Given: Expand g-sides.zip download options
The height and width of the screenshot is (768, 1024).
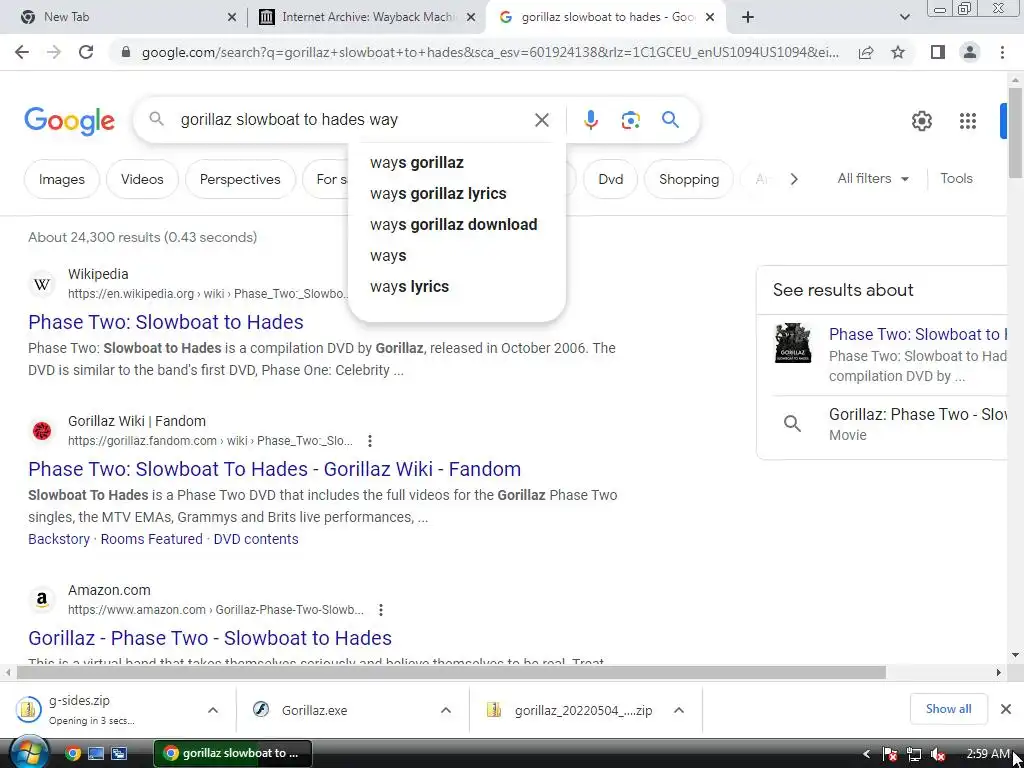Looking at the screenshot, I should 213,710.
